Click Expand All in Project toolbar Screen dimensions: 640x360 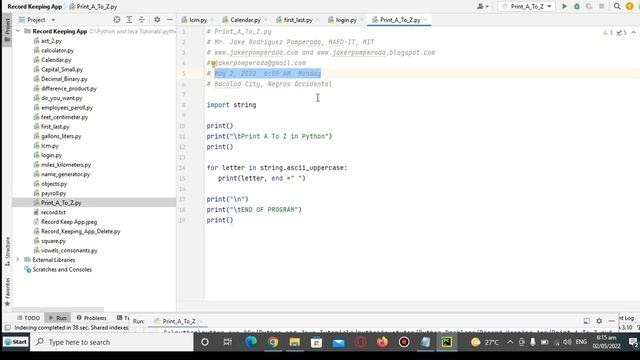[129, 20]
